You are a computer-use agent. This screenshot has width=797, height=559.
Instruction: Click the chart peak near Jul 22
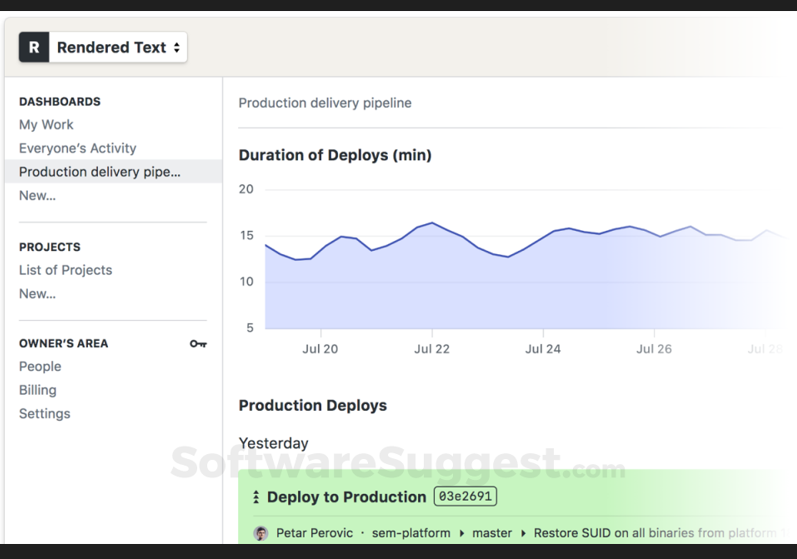[x=432, y=223]
